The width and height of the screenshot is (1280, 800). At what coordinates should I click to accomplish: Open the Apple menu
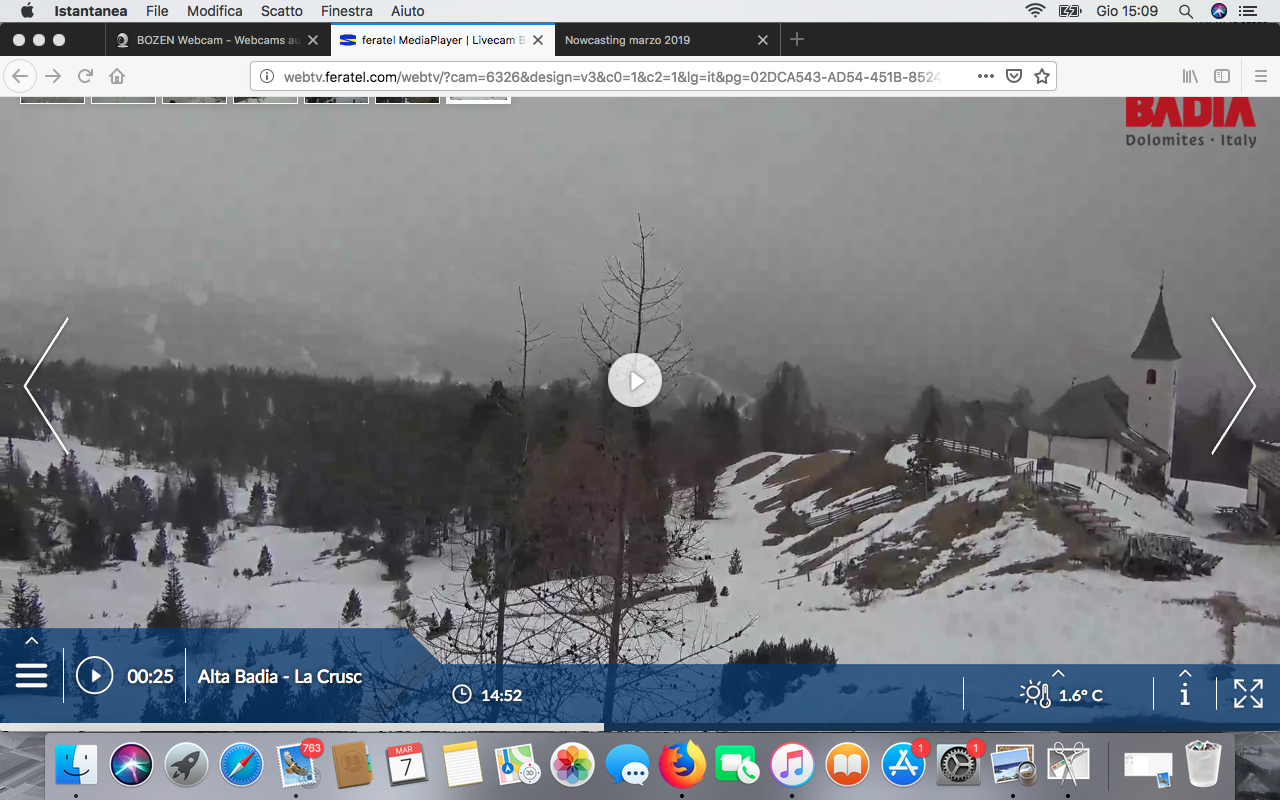click(x=27, y=11)
